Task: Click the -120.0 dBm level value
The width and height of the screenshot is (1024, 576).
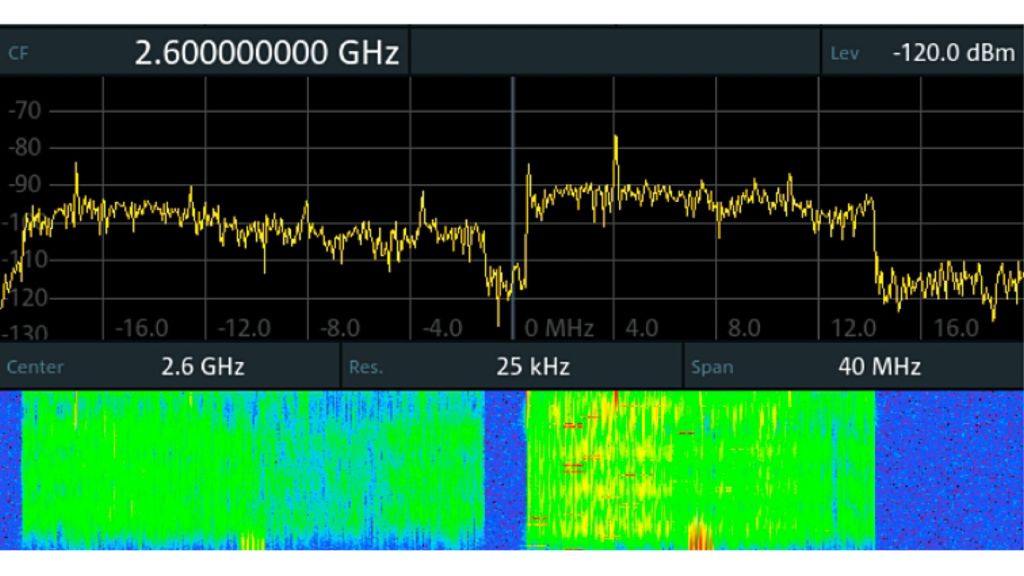Action: [x=953, y=53]
